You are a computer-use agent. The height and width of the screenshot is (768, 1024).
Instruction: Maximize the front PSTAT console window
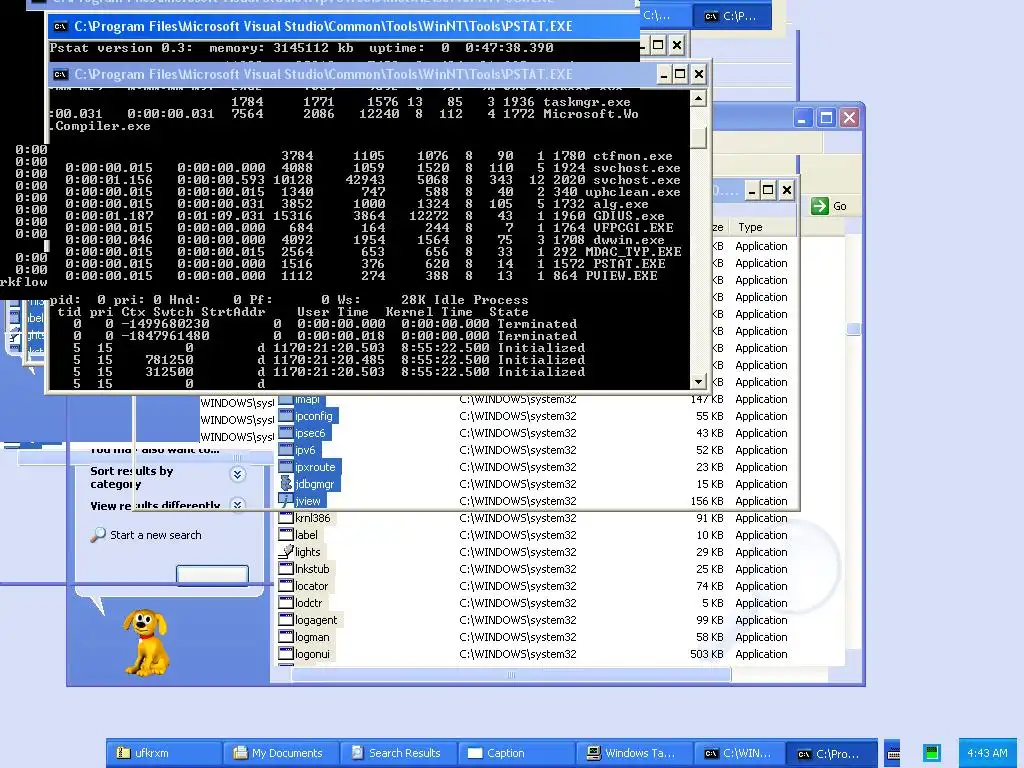[680, 74]
